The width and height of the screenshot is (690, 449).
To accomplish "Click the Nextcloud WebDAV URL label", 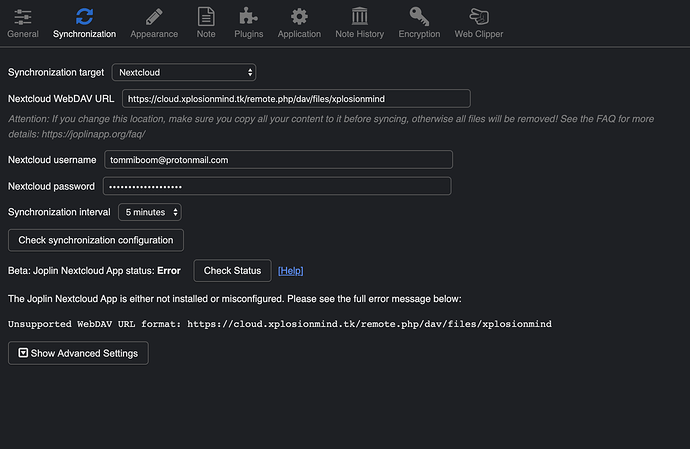I will 61,99.
